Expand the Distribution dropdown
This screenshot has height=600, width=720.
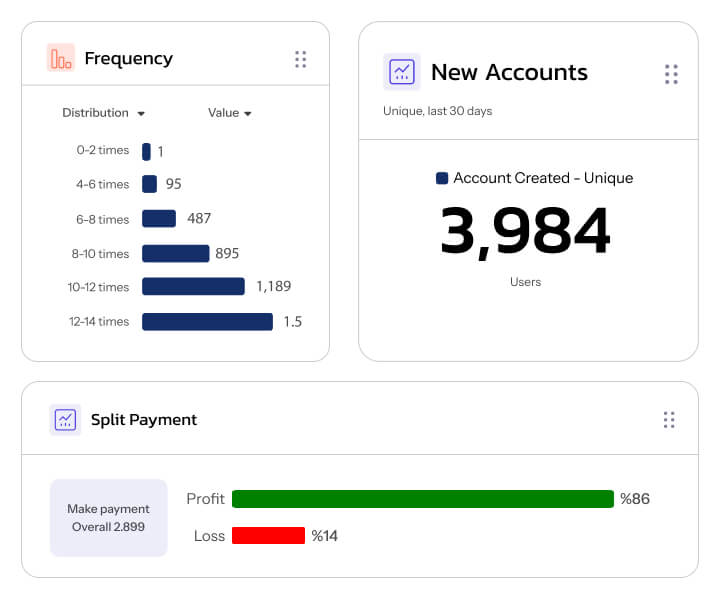coord(103,113)
